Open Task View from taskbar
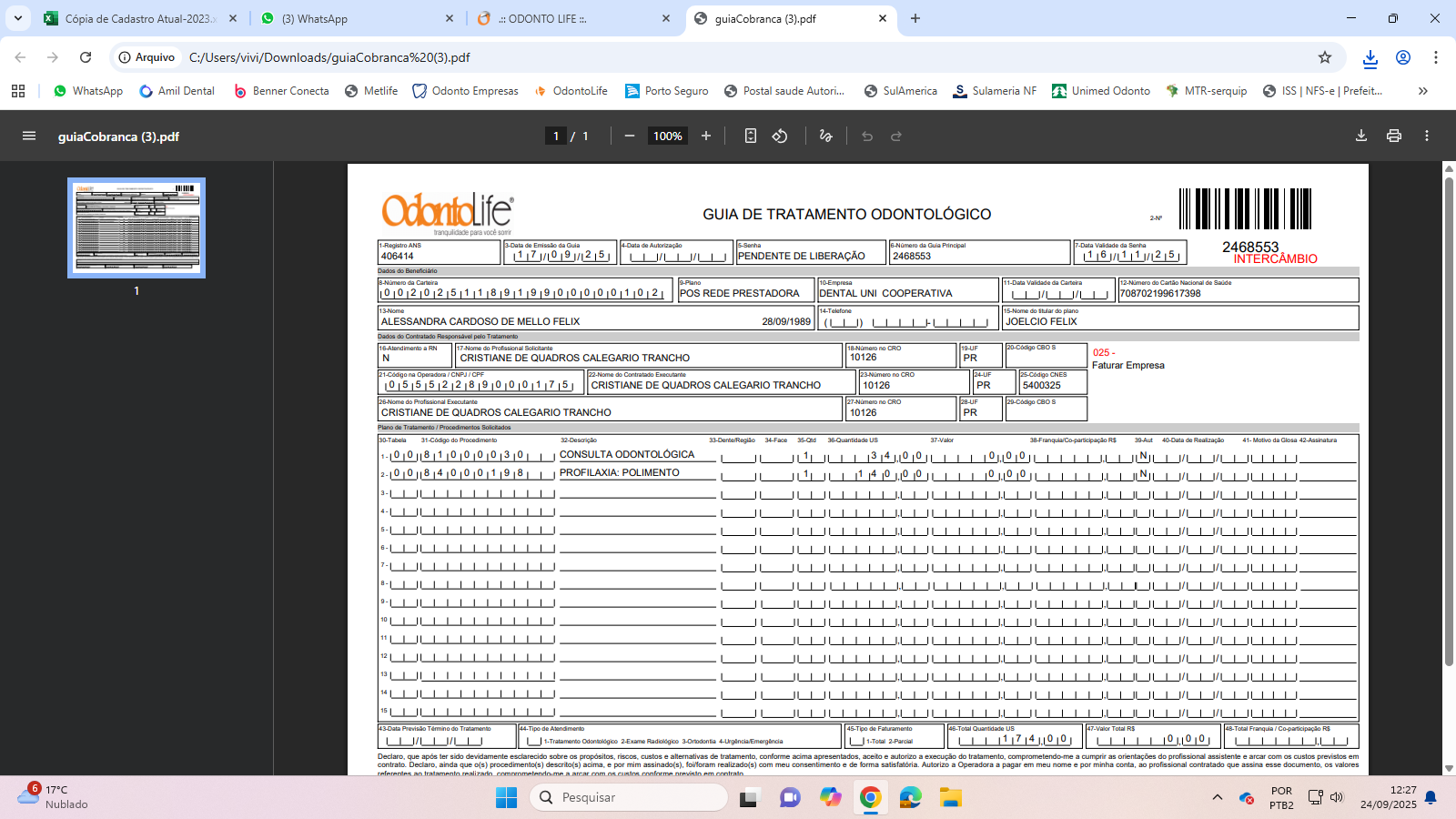The image size is (1456, 819). pos(749,798)
